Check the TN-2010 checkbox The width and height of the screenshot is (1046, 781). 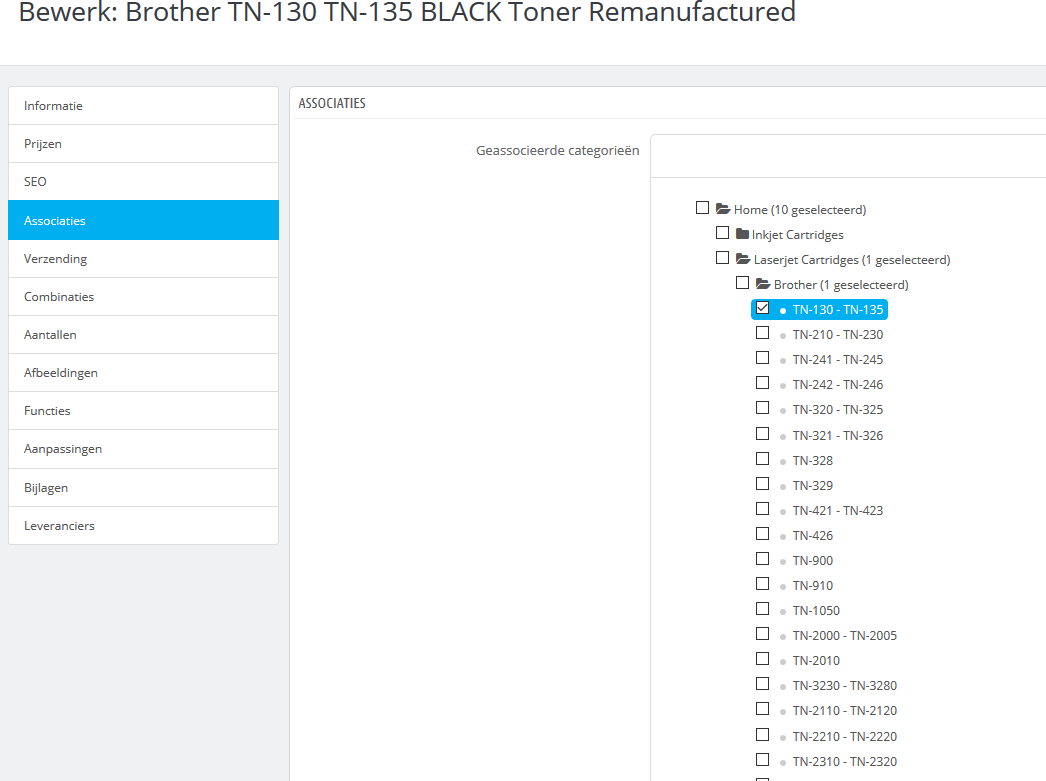point(762,659)
